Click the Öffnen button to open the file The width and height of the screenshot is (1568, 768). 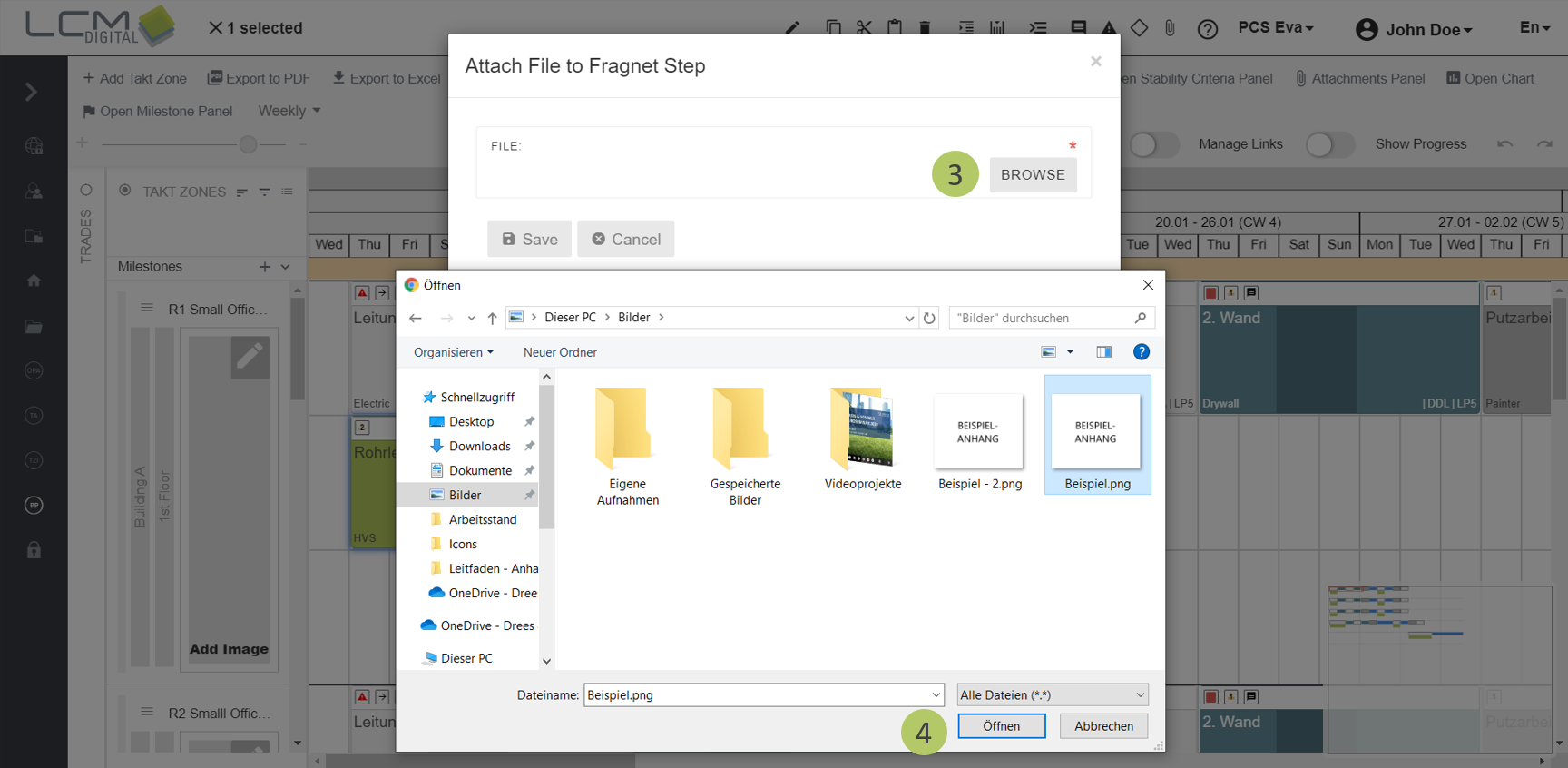pyautogui.click(x=1001, y=726)
